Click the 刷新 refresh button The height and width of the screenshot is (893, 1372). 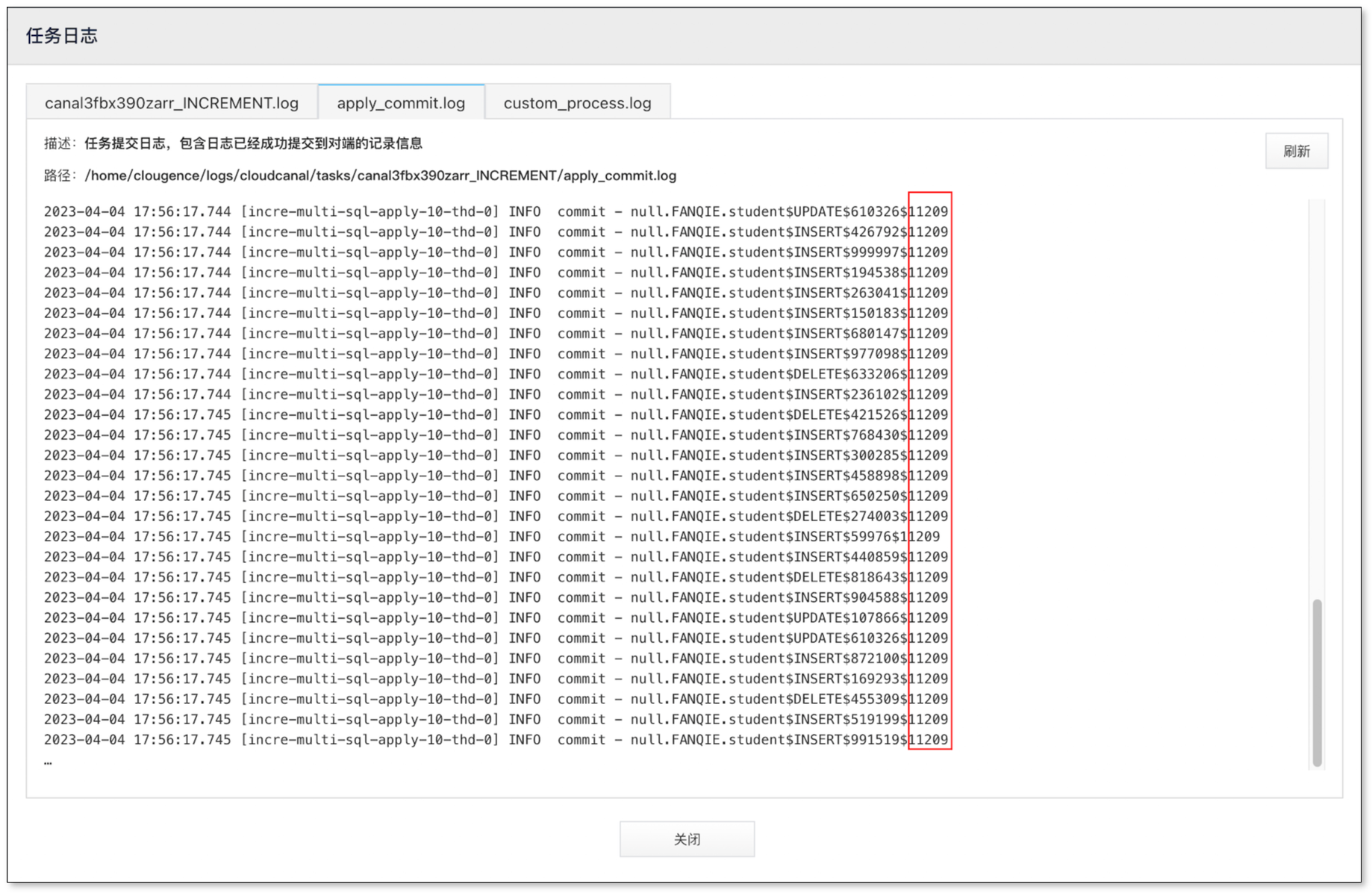coord(1297,151)
